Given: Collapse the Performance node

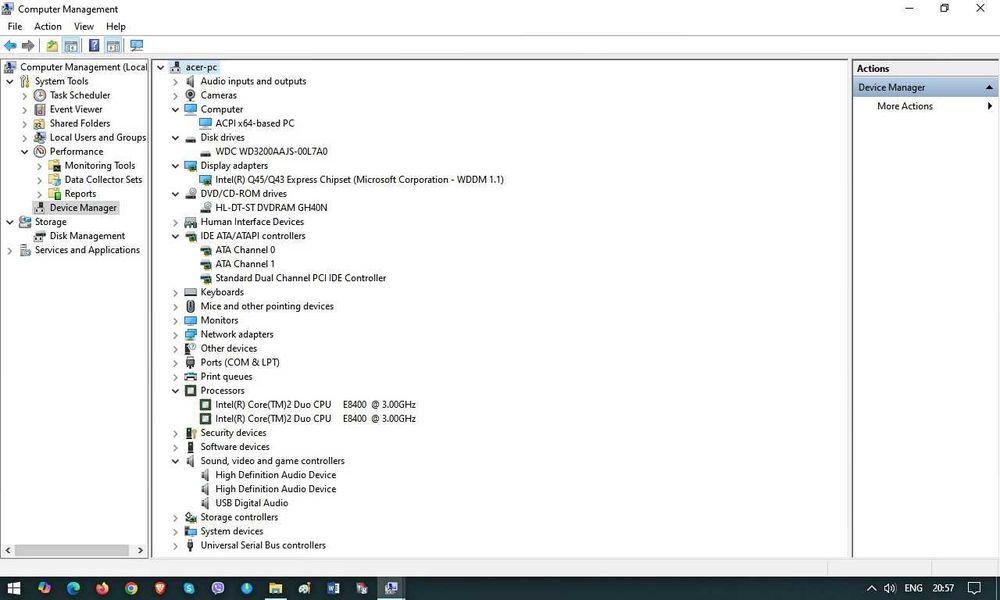Looking at the screenshot, I should click(x=25, y=152).
